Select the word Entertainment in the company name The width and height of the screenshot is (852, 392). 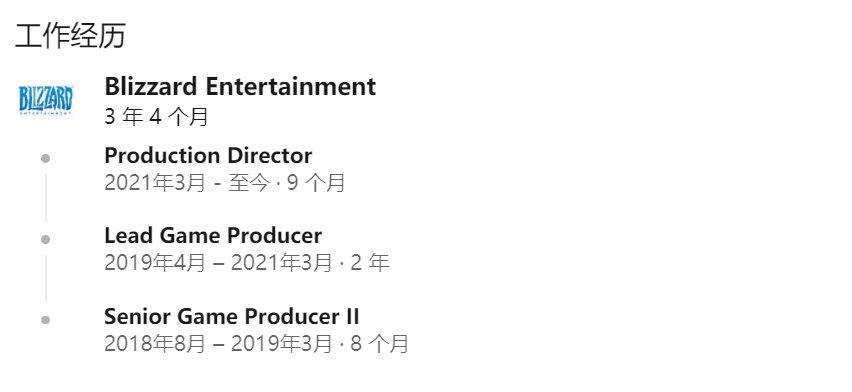(x=291, y=86)
